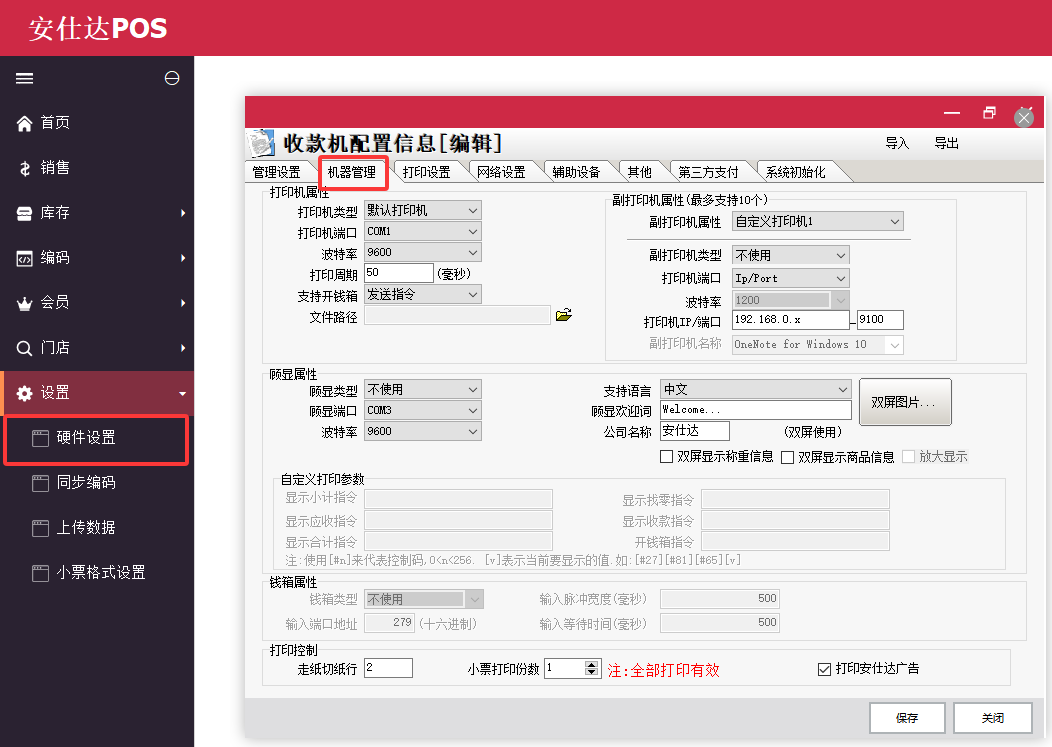
Task: Uncheck 打印安仕达广告 checkbox
Action: [x=825, y=669]
